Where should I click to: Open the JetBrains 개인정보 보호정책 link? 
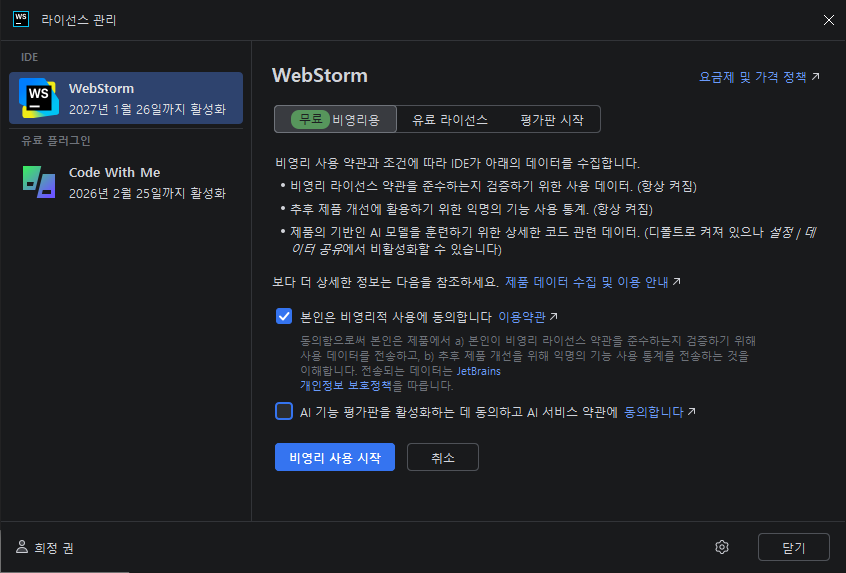click(x=345, y=385)
